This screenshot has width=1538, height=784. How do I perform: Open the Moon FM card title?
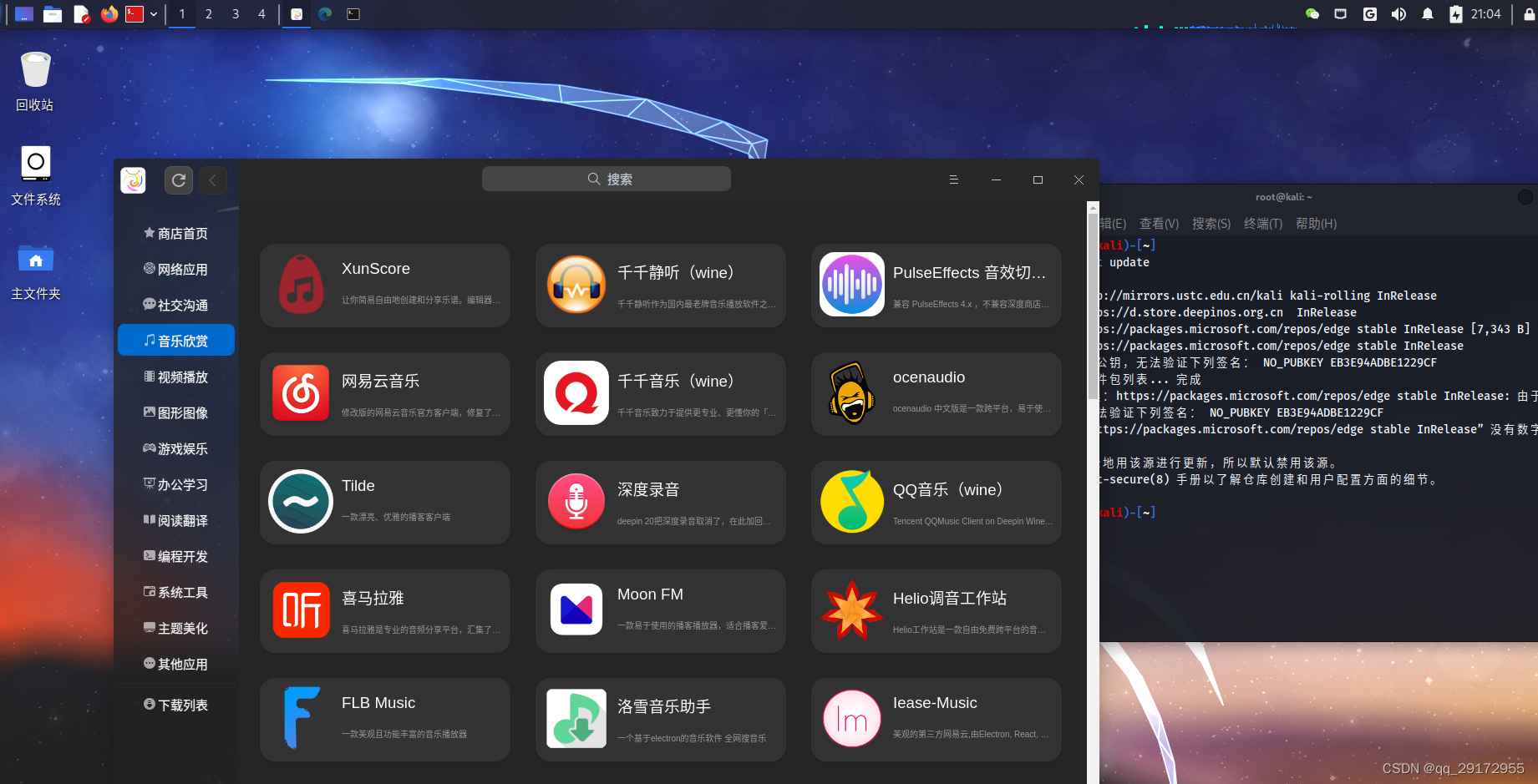pyautogui.click(x=650, y=594)
